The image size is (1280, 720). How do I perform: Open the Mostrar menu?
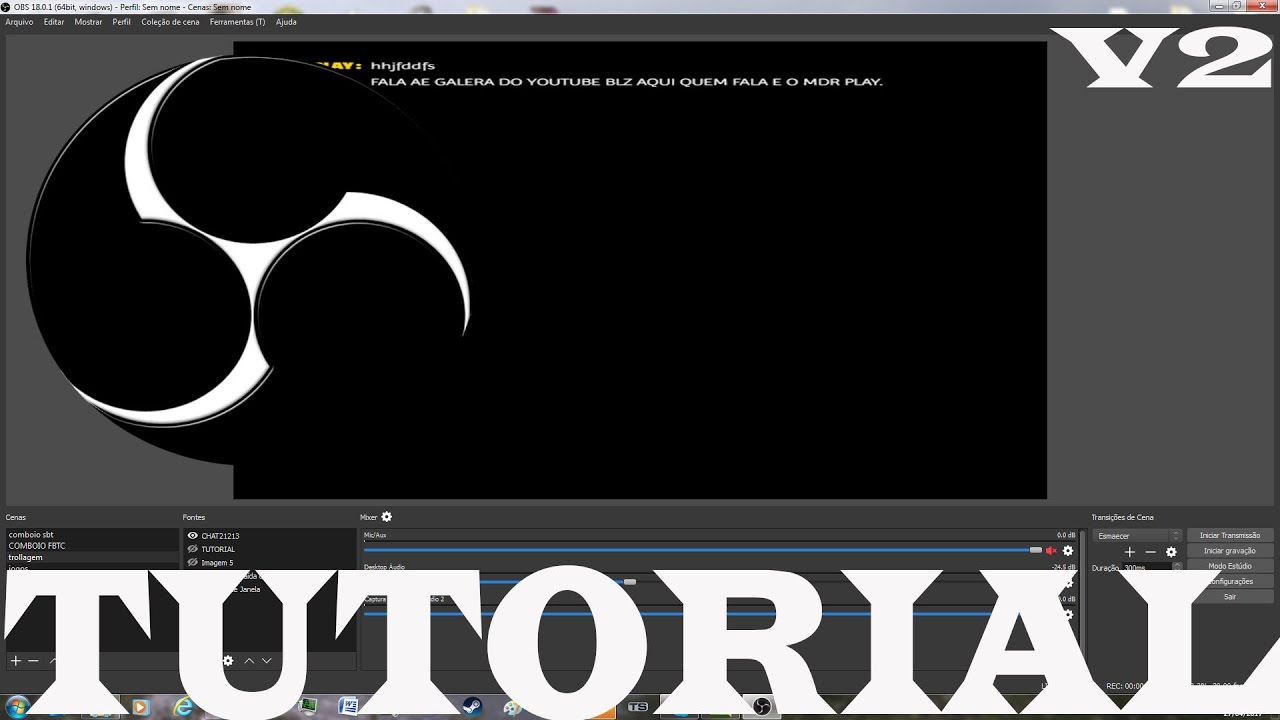(88, 22)
